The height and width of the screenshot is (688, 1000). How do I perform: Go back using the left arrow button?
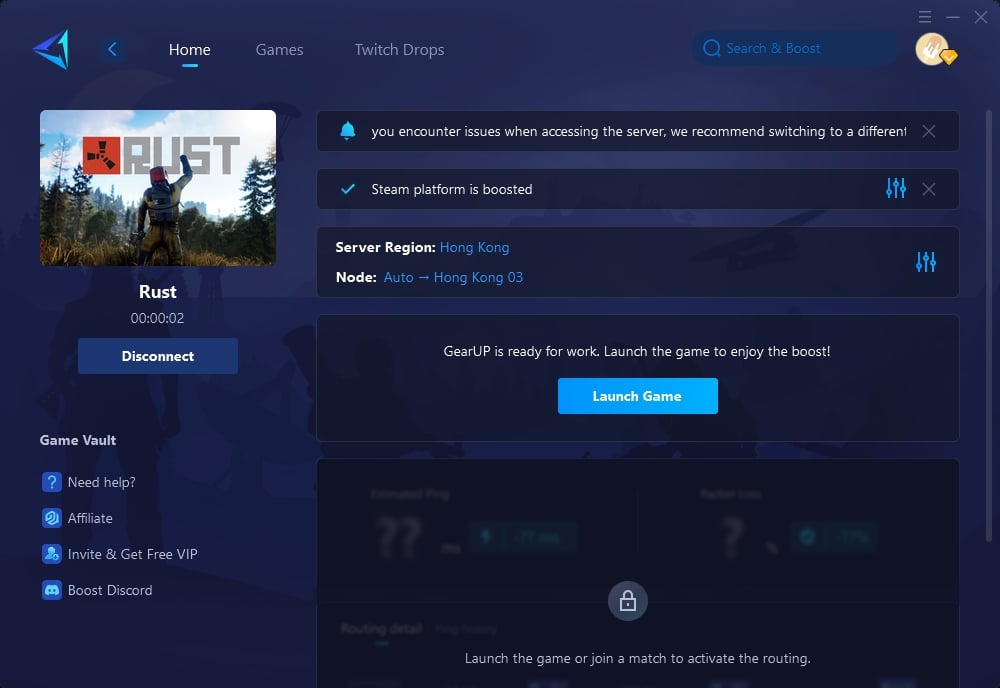[x=112, y=49]
